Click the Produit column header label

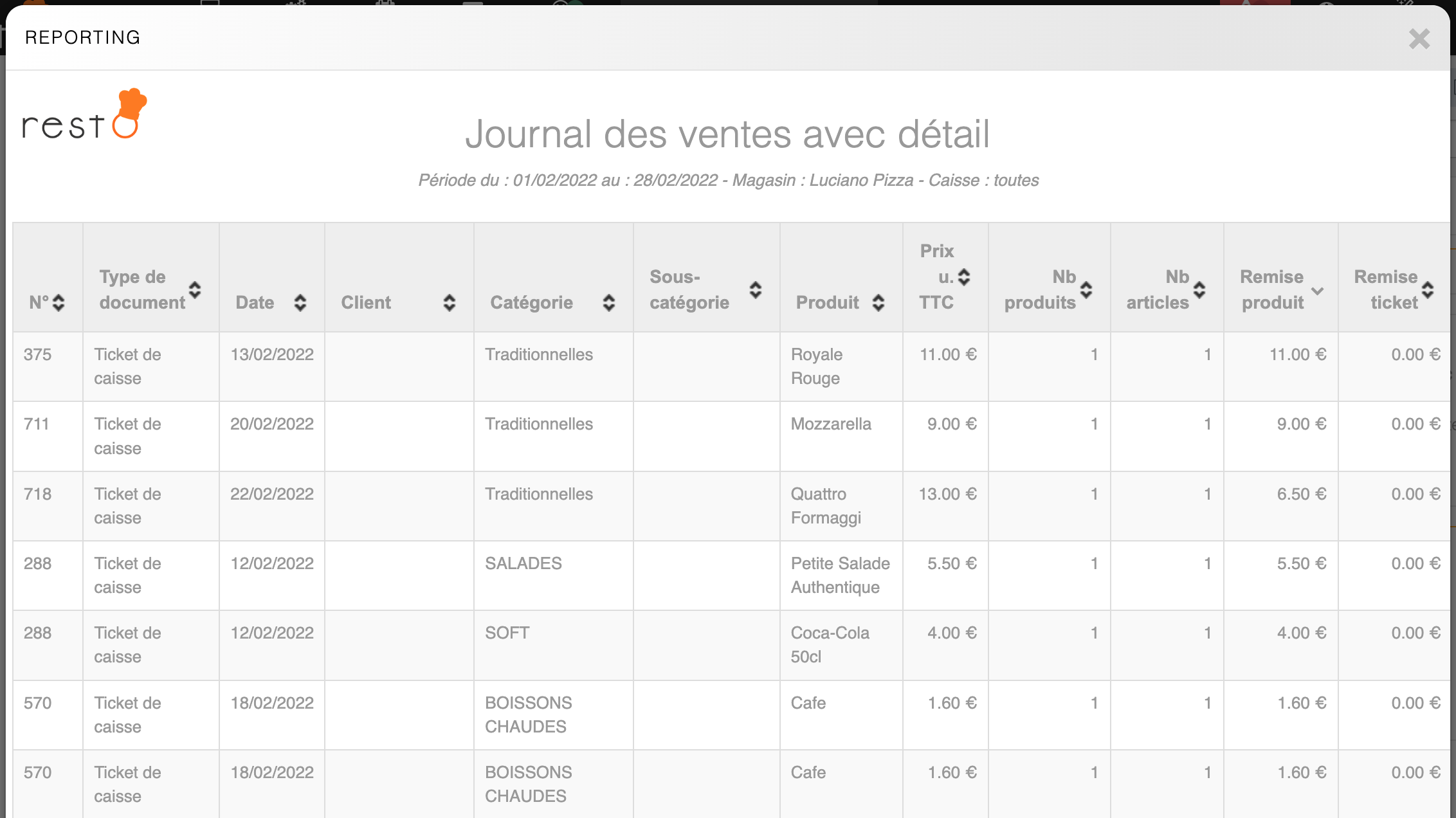(827, 302)
